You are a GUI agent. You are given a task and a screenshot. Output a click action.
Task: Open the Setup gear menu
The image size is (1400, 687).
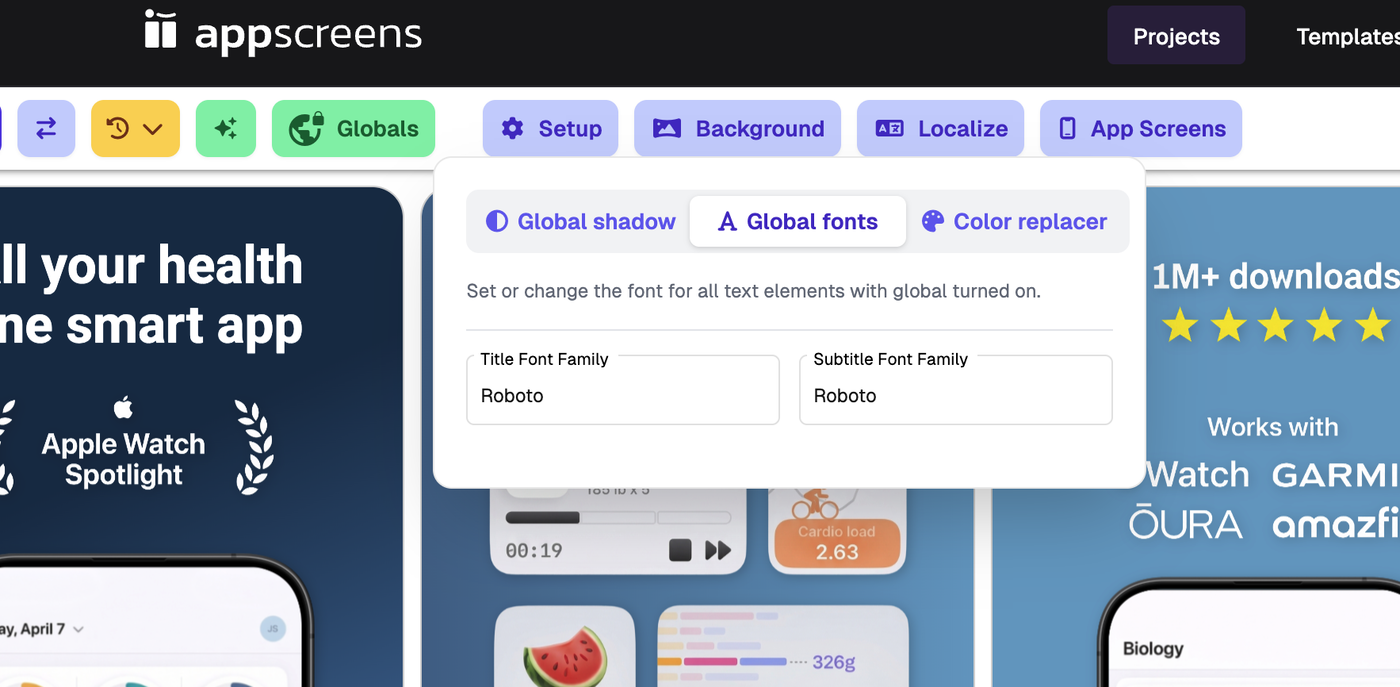(x=550, y=129)
